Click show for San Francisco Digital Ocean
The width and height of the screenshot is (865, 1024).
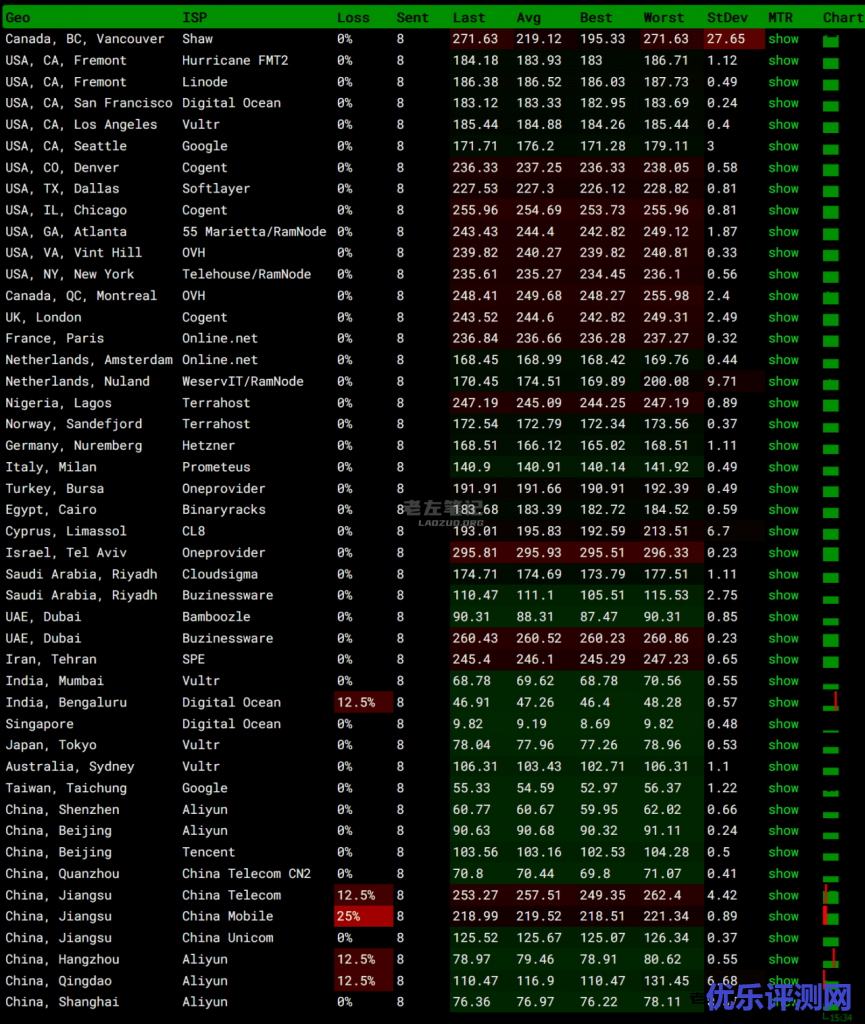[783, 103]
